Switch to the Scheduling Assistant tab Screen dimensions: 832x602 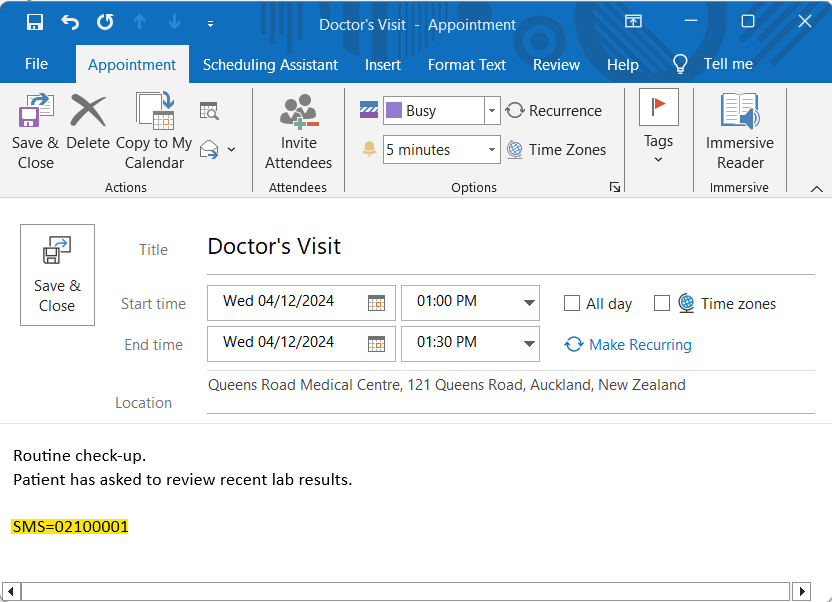pyautogui.click(x=270, y=64)
